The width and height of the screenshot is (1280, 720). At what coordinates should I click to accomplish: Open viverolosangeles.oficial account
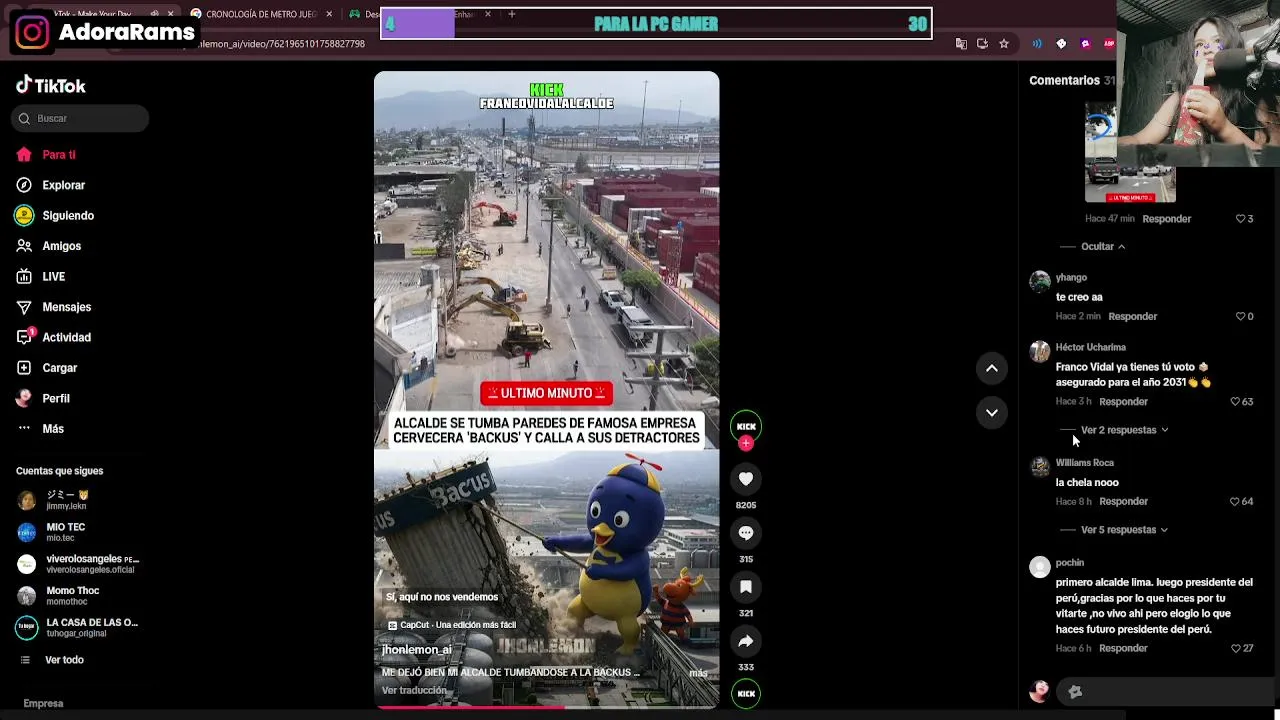coord(78,564)
